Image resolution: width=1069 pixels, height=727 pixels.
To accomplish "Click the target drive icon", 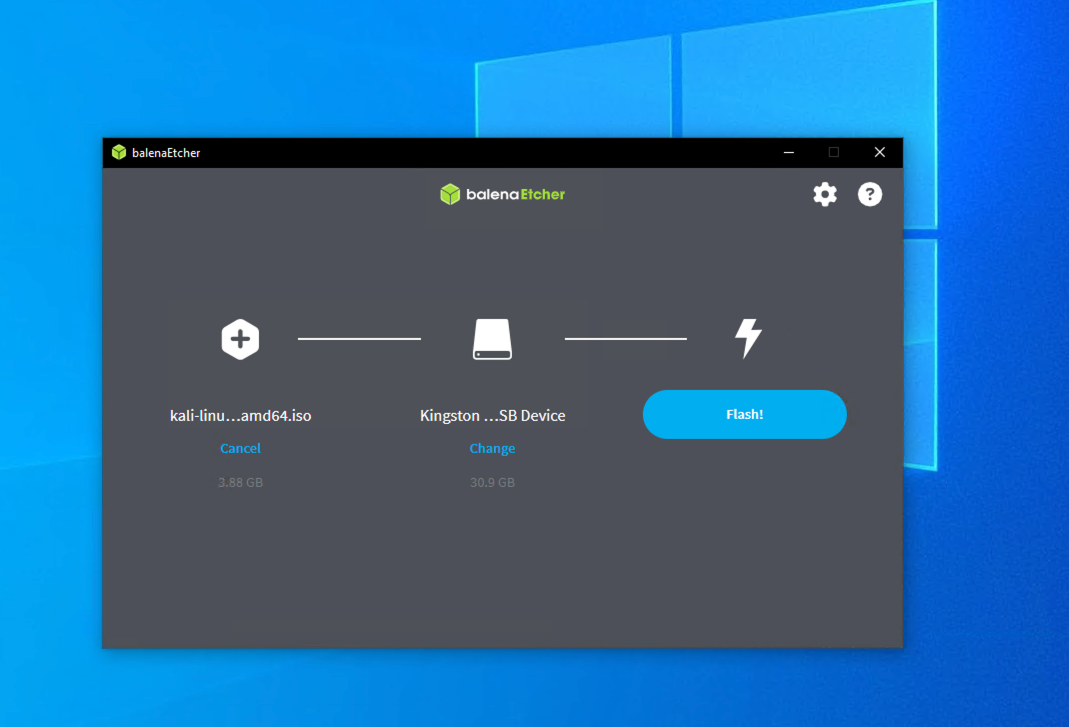I will (x=492, y=339).
